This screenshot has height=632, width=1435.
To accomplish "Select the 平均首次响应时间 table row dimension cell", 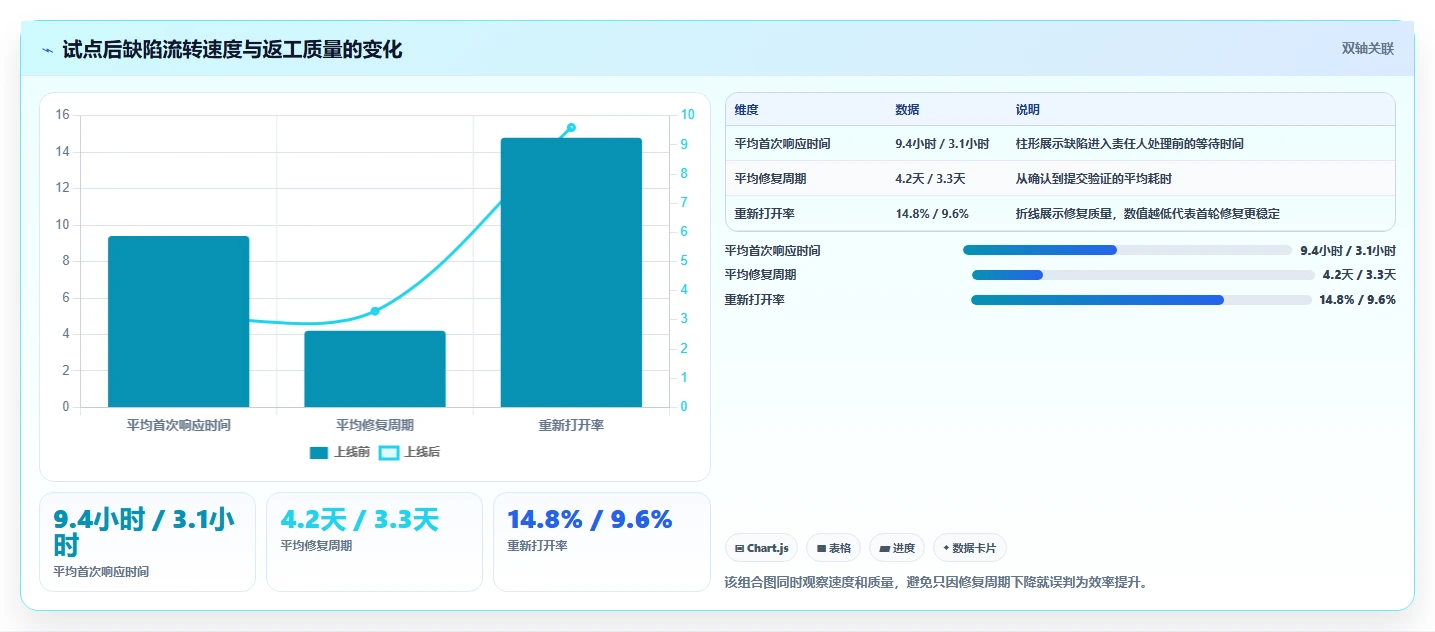I will pos(782,144).
